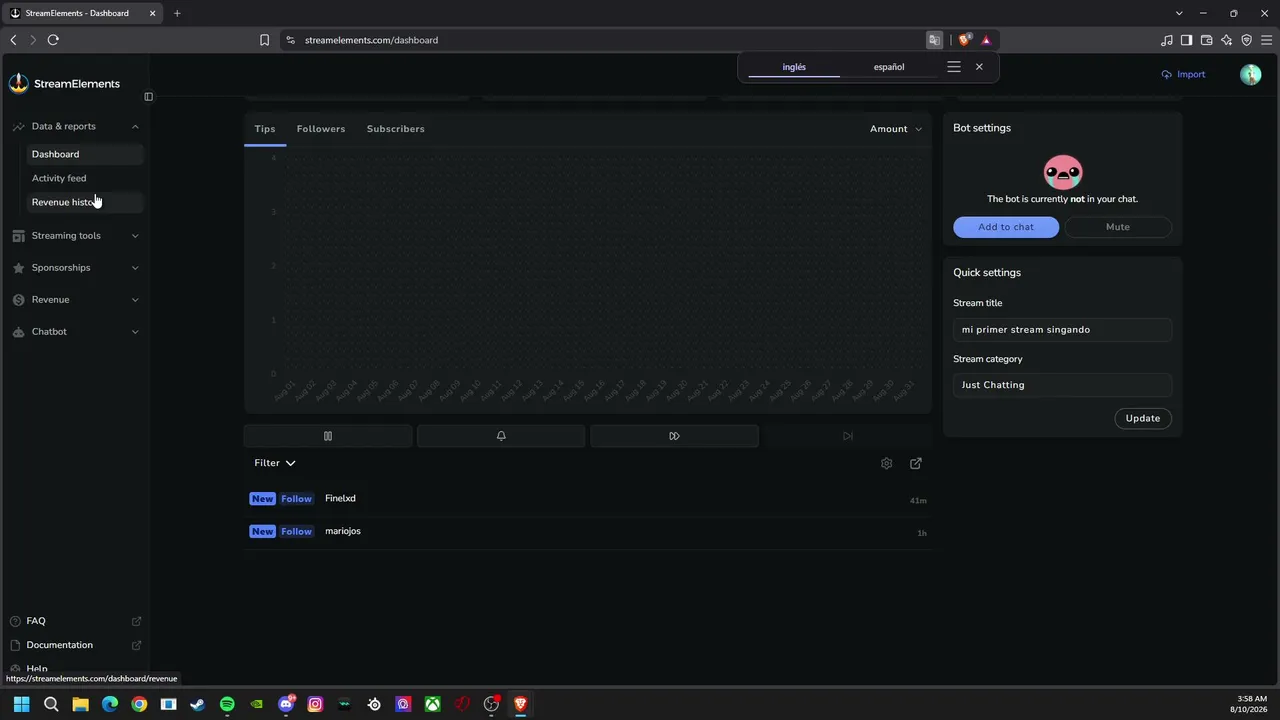Screen dimensions: 1280x720
Task: Click the StreamElements logo in the sidebar
Action: (x=64, y=84)
